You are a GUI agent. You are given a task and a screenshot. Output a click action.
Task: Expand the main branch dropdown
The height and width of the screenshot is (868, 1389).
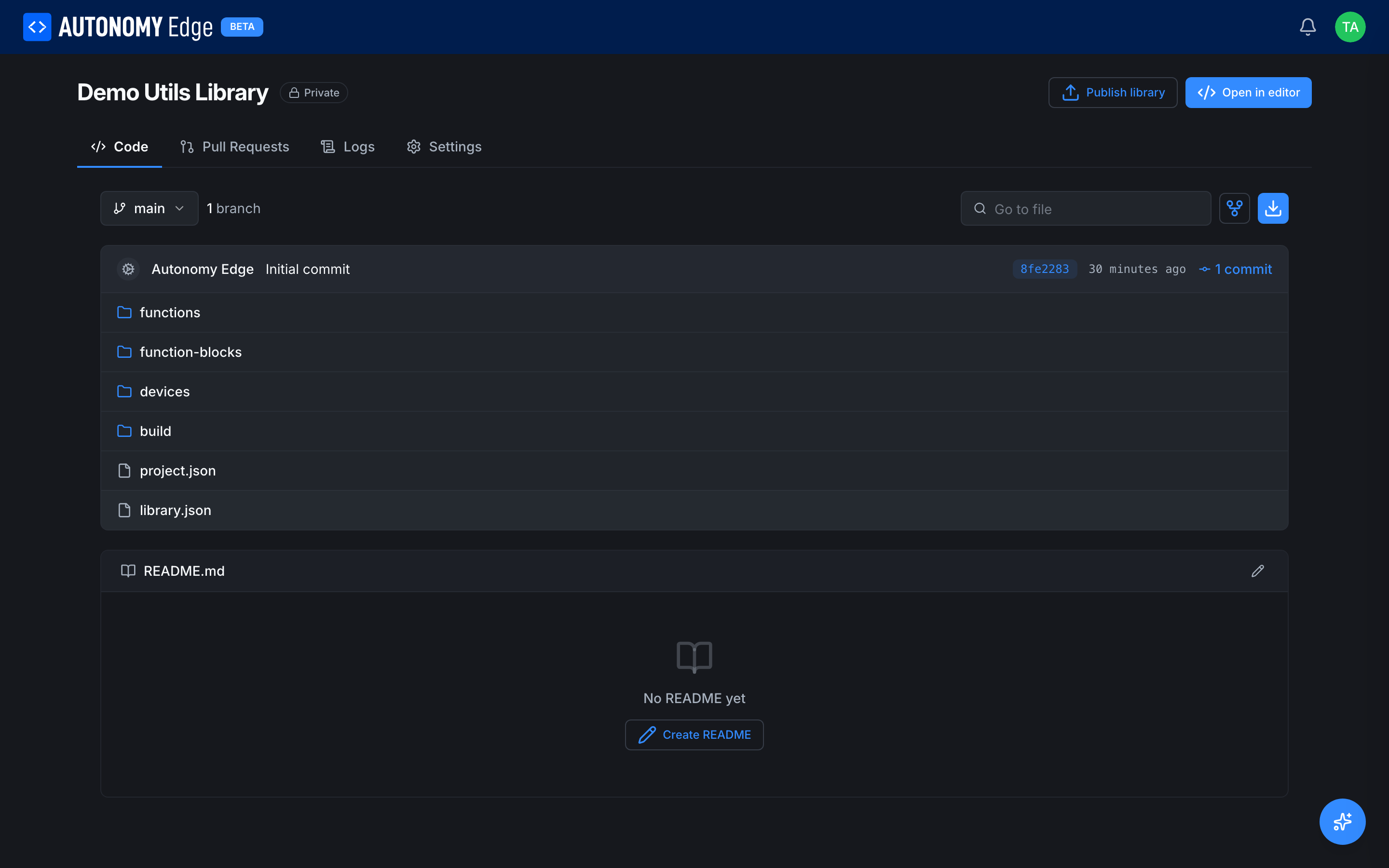(149, 208)
